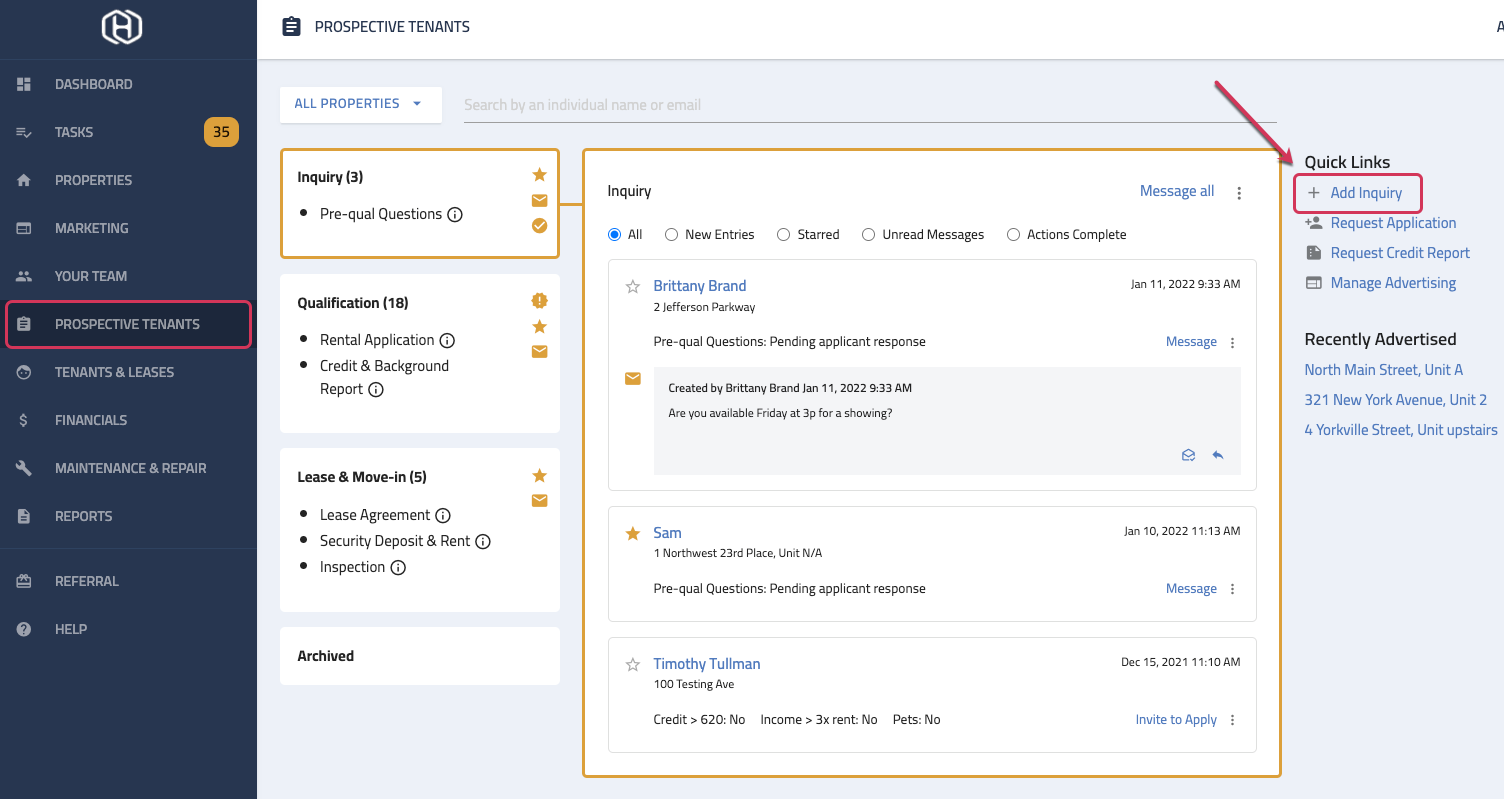This screenshot has height=799, width=1504.
Task: Click the checkmark icon in Inquiry card
Action: point(539,226)
